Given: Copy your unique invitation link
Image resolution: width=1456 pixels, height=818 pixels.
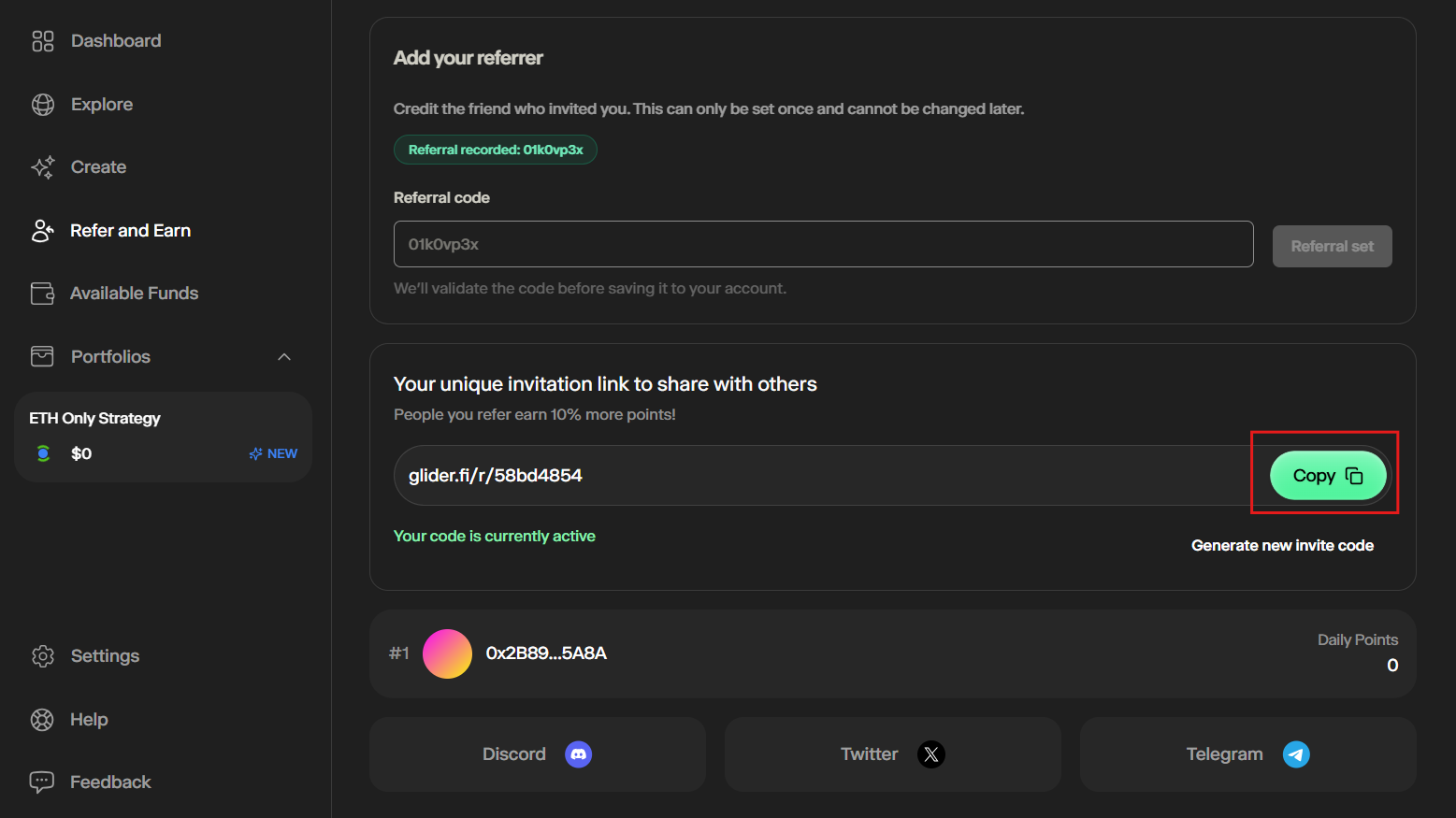Looking at the screenshot, I should click(x=1328, y=475).
